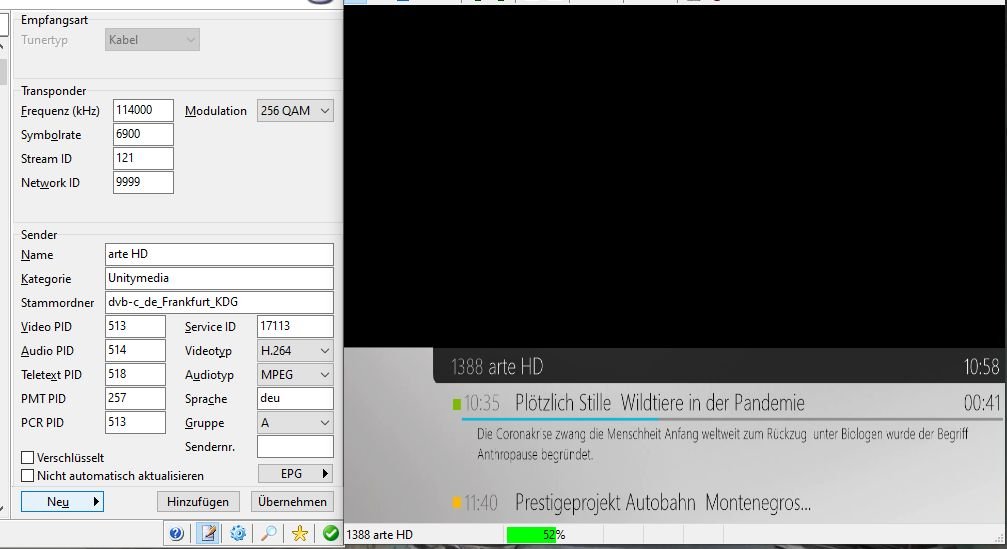Click the Stammordner field dvb-c_de_Frankfurt_KDG
Image resolution: width=1007 pixels, height=549 pixels.
219,302
